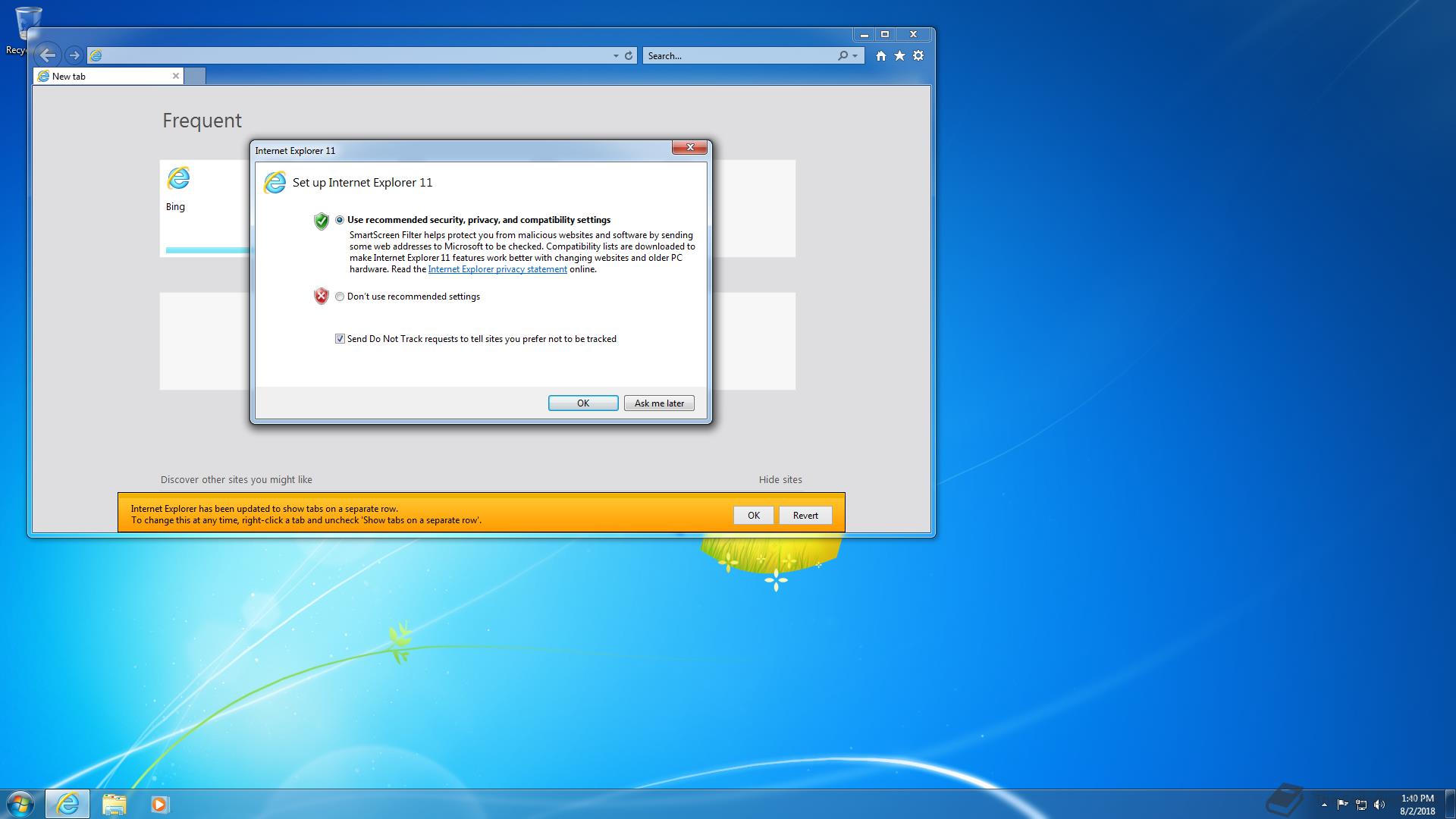The width and height of the screenshot is (1456, 819).
Task: Maximize the Internet Explorer window
Action: coord(884,34)
